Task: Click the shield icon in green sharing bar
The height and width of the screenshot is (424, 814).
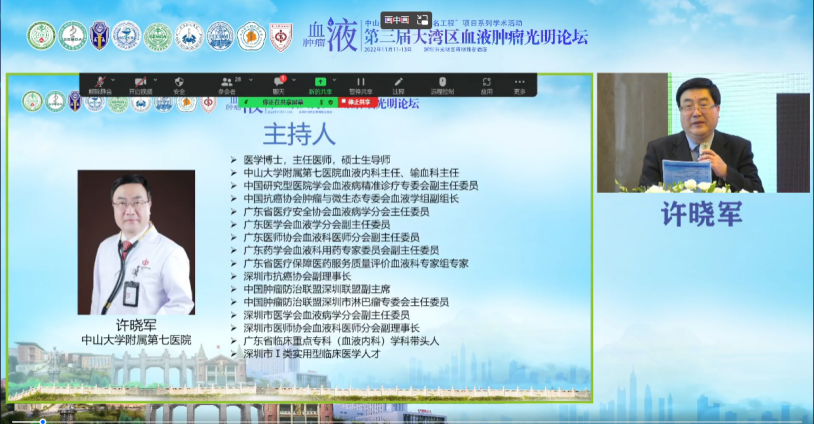Action: pos(331,103)
